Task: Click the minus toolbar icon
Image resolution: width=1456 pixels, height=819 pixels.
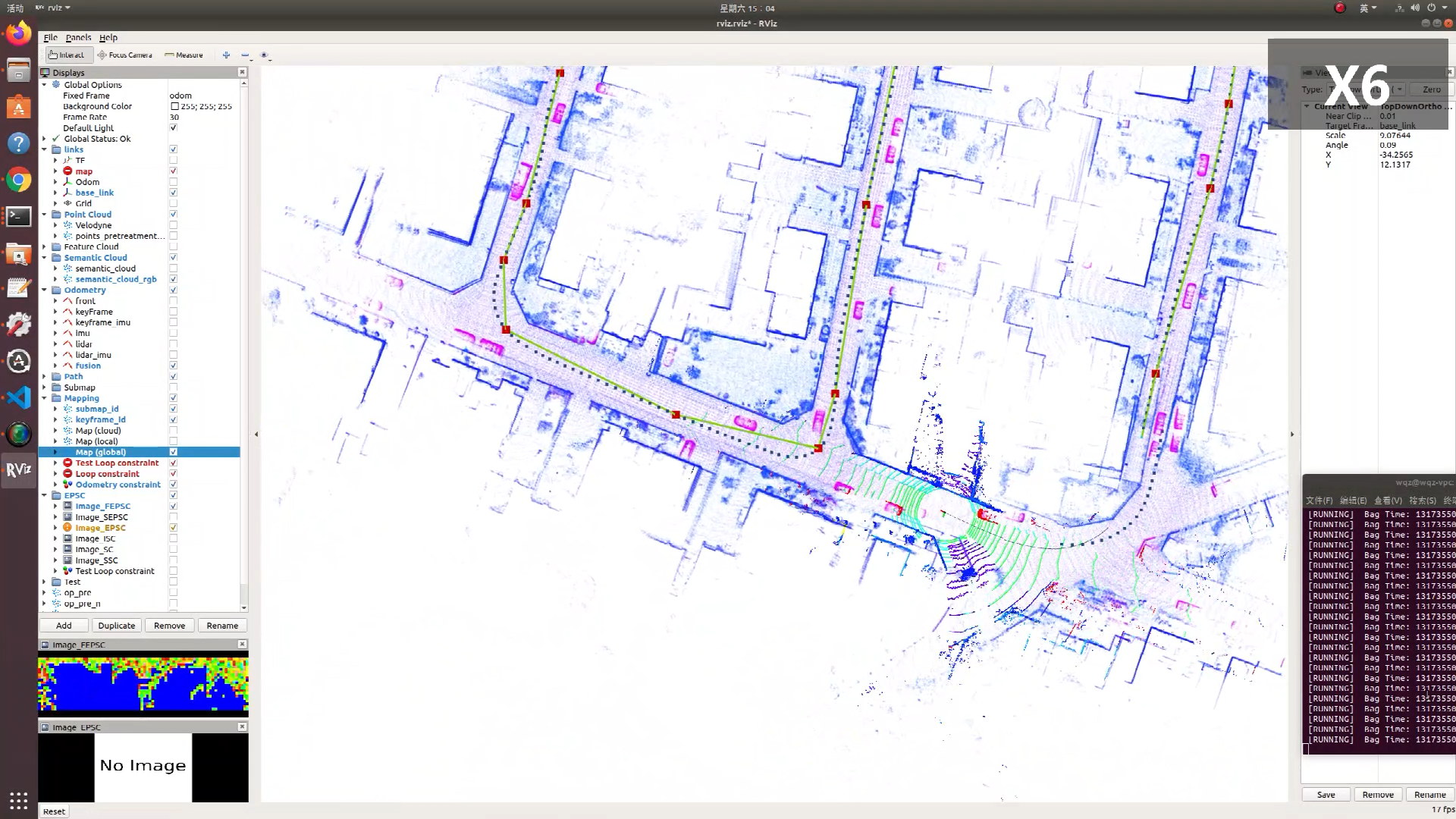Action: (x=245, y=55)
